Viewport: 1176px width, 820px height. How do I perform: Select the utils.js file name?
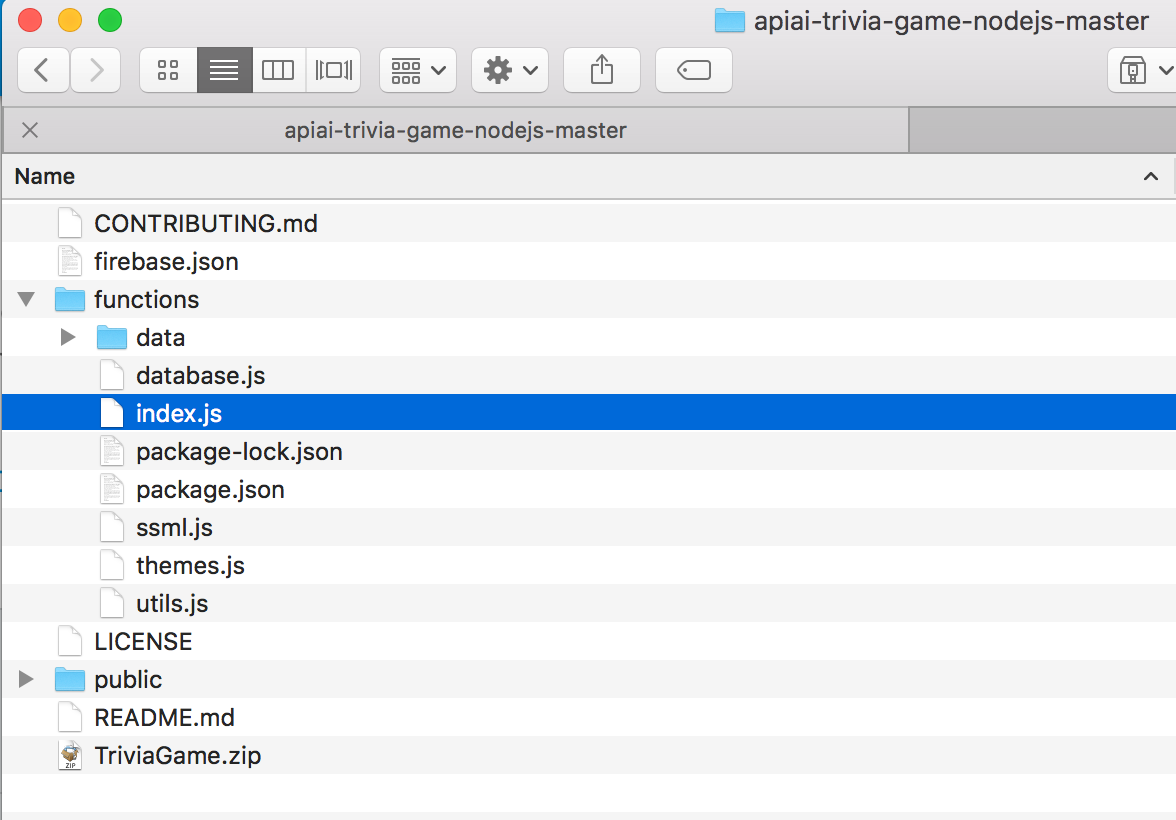pos(172,604)
